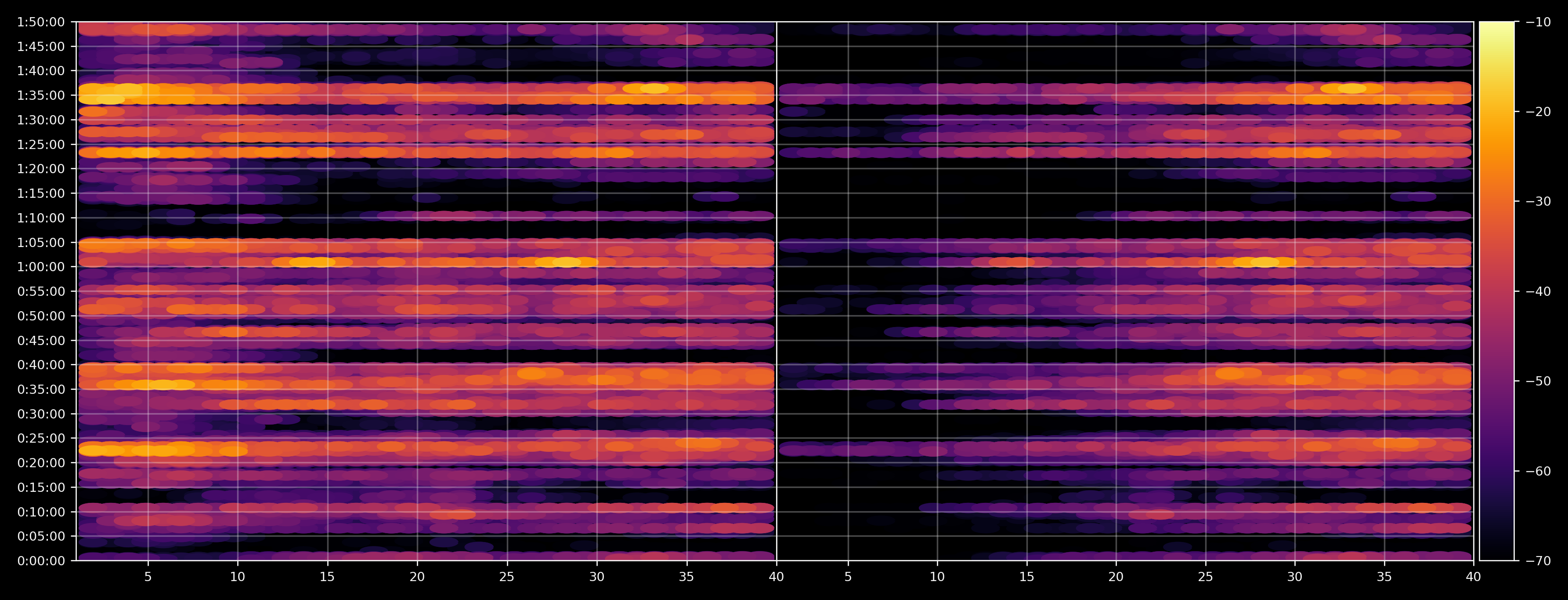The height and width of the screenshot is (600, 1568).
Task: Select the 0:05:00 time axis label
Action: (x=41, y=537)
